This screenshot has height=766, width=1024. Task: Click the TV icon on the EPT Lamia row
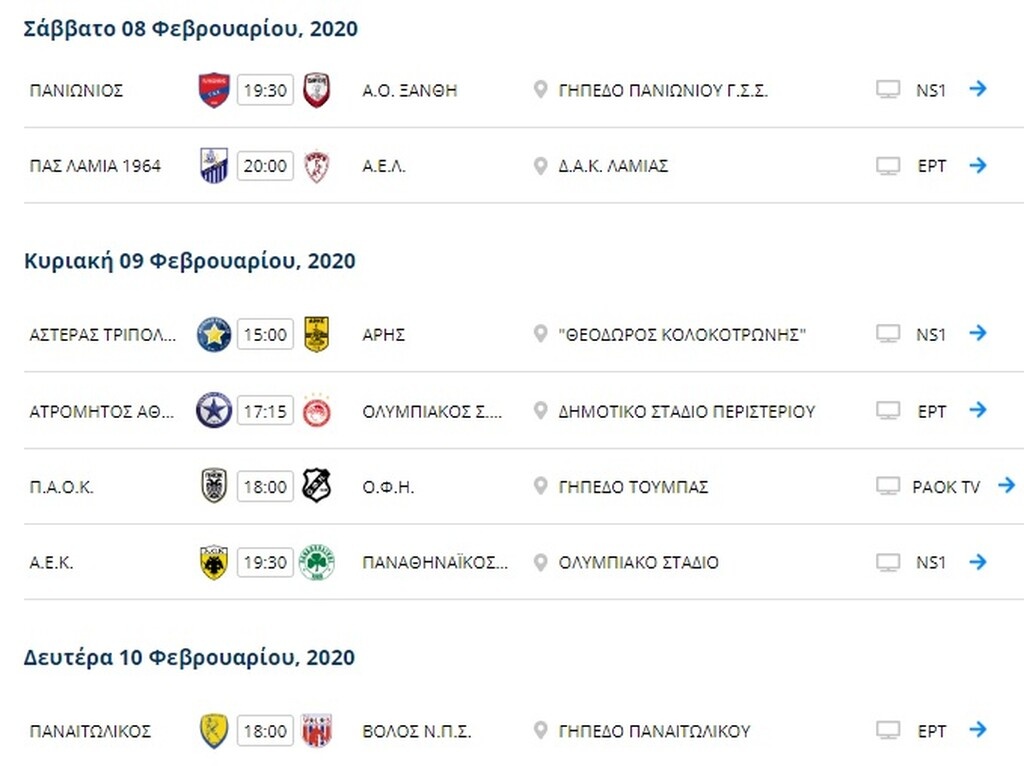coord(886,166)
